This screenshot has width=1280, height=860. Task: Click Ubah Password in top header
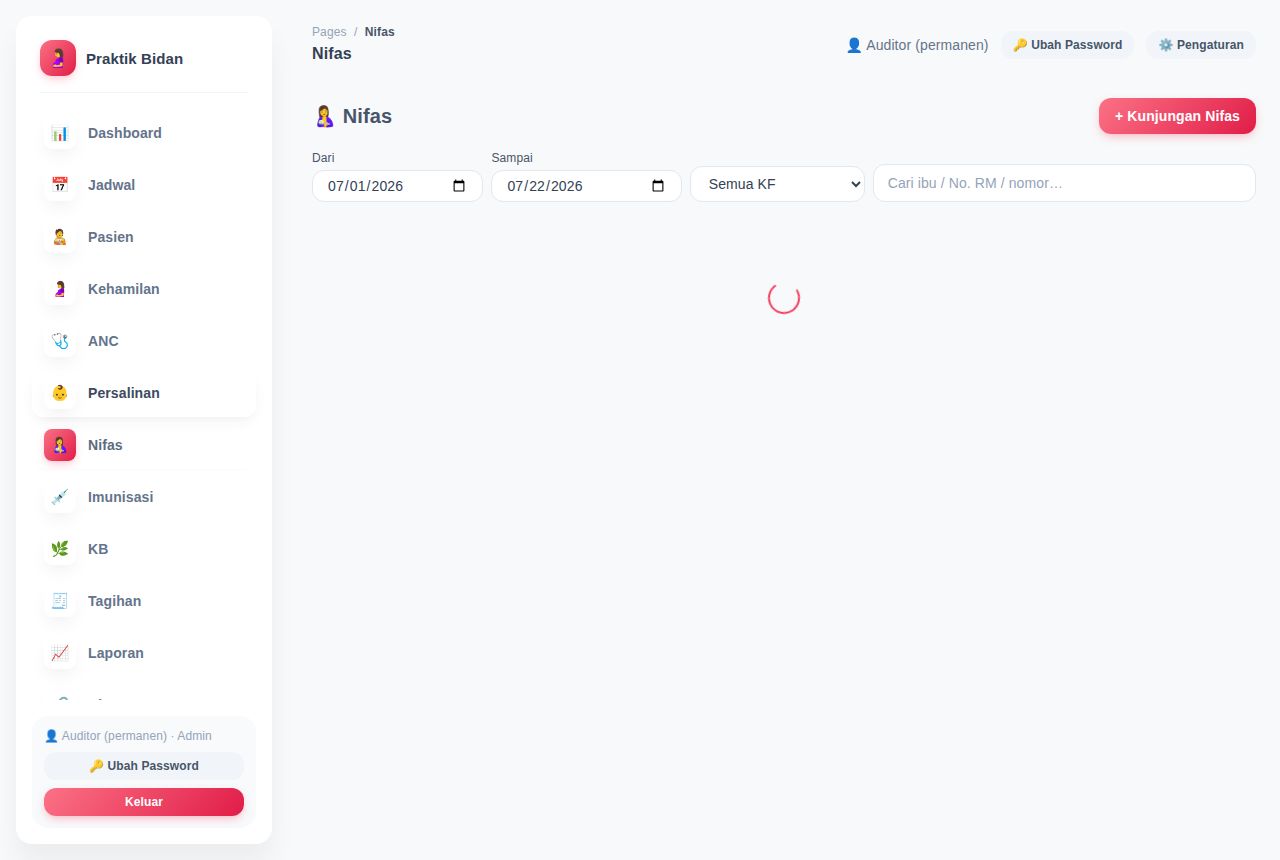(1067, 45)
